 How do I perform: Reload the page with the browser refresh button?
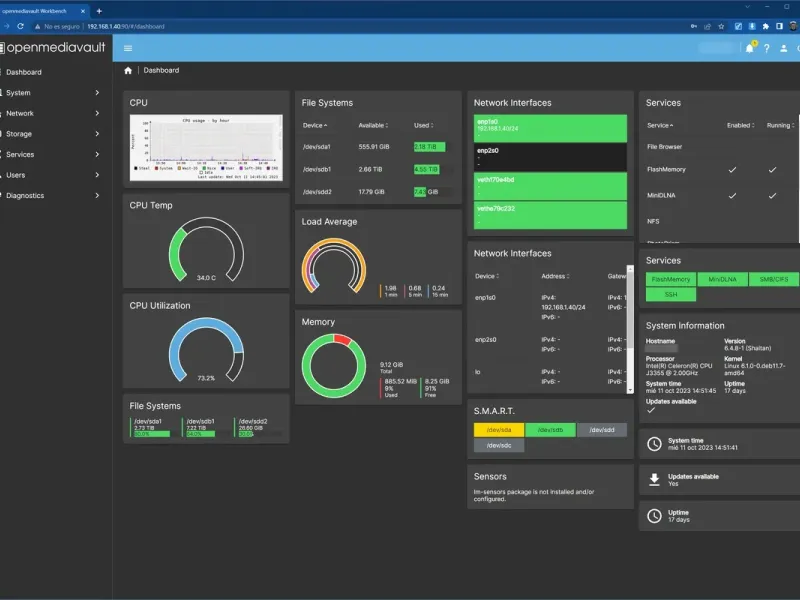(20, 26)
